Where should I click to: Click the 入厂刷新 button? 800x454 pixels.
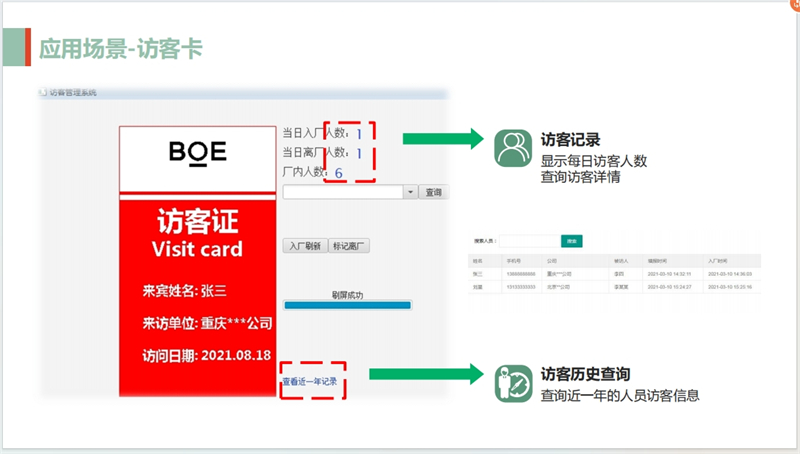pyautogui.click(x=305, y=246)
